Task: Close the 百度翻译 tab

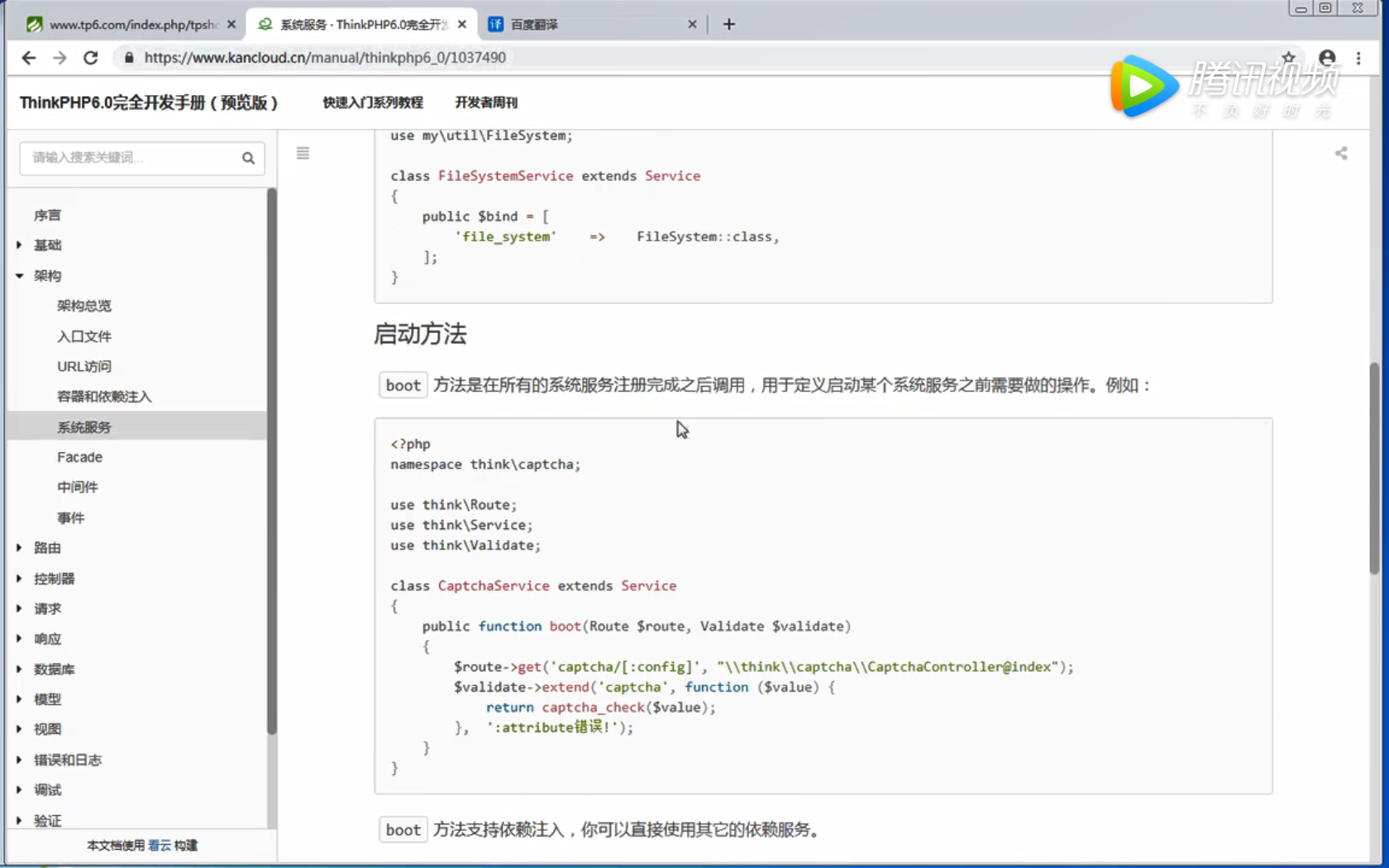Action: [692, 24]
